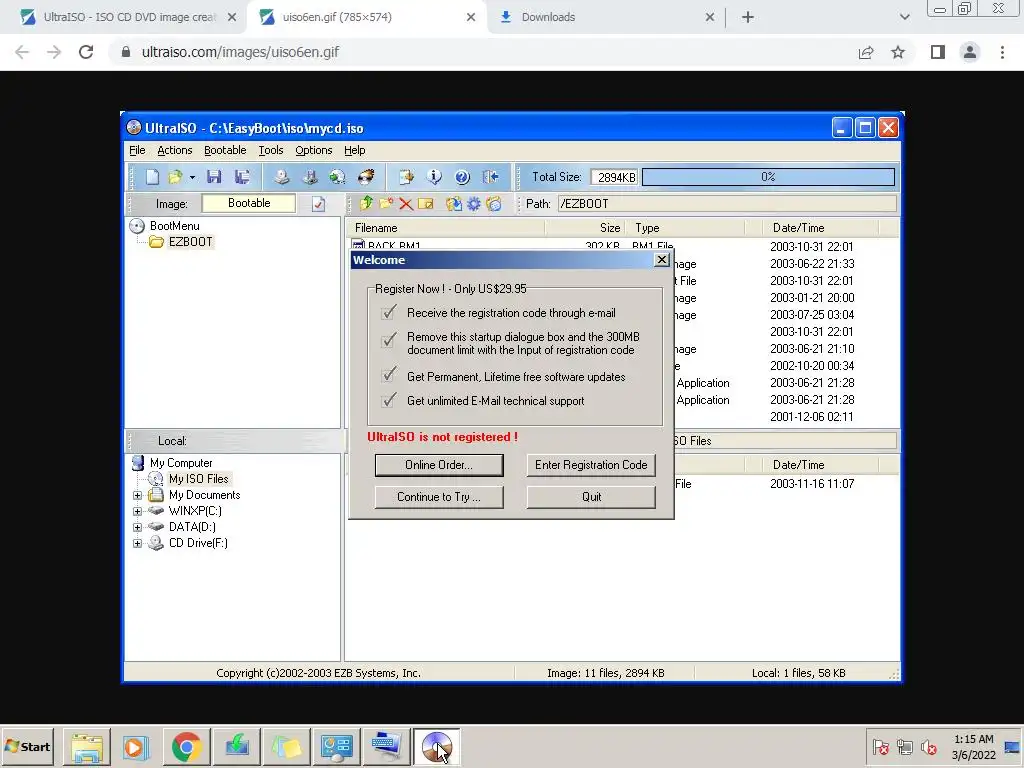
Task: Click the Online Order... button
Action: [x=439, y=465]
